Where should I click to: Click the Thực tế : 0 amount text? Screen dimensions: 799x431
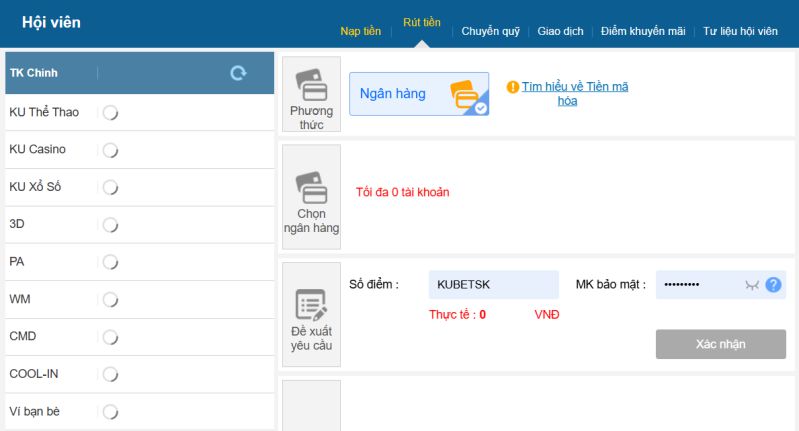pyautogui.click(x=457, y=314)
